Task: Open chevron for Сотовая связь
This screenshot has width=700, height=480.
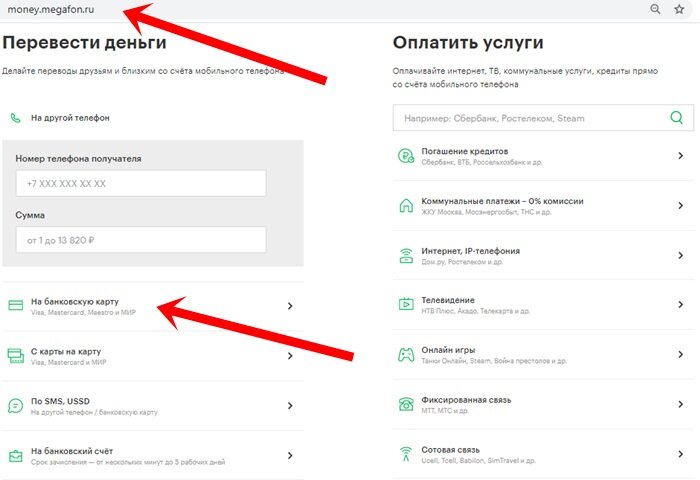Action: (680, 454)
